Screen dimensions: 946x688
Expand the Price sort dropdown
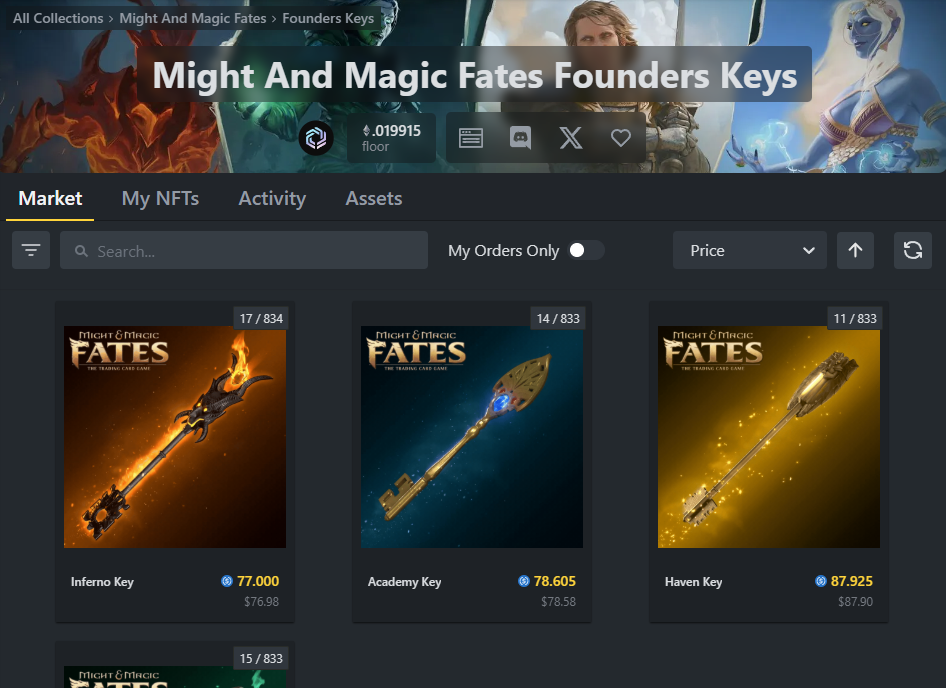point(749,250)
